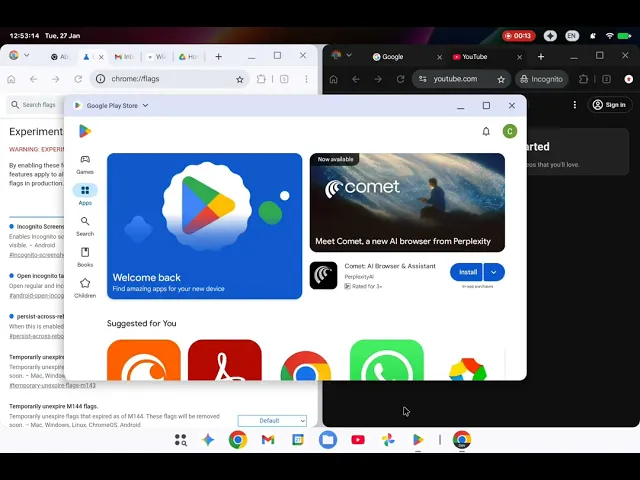Open new tab in incognito window

[x=541, y=57]
